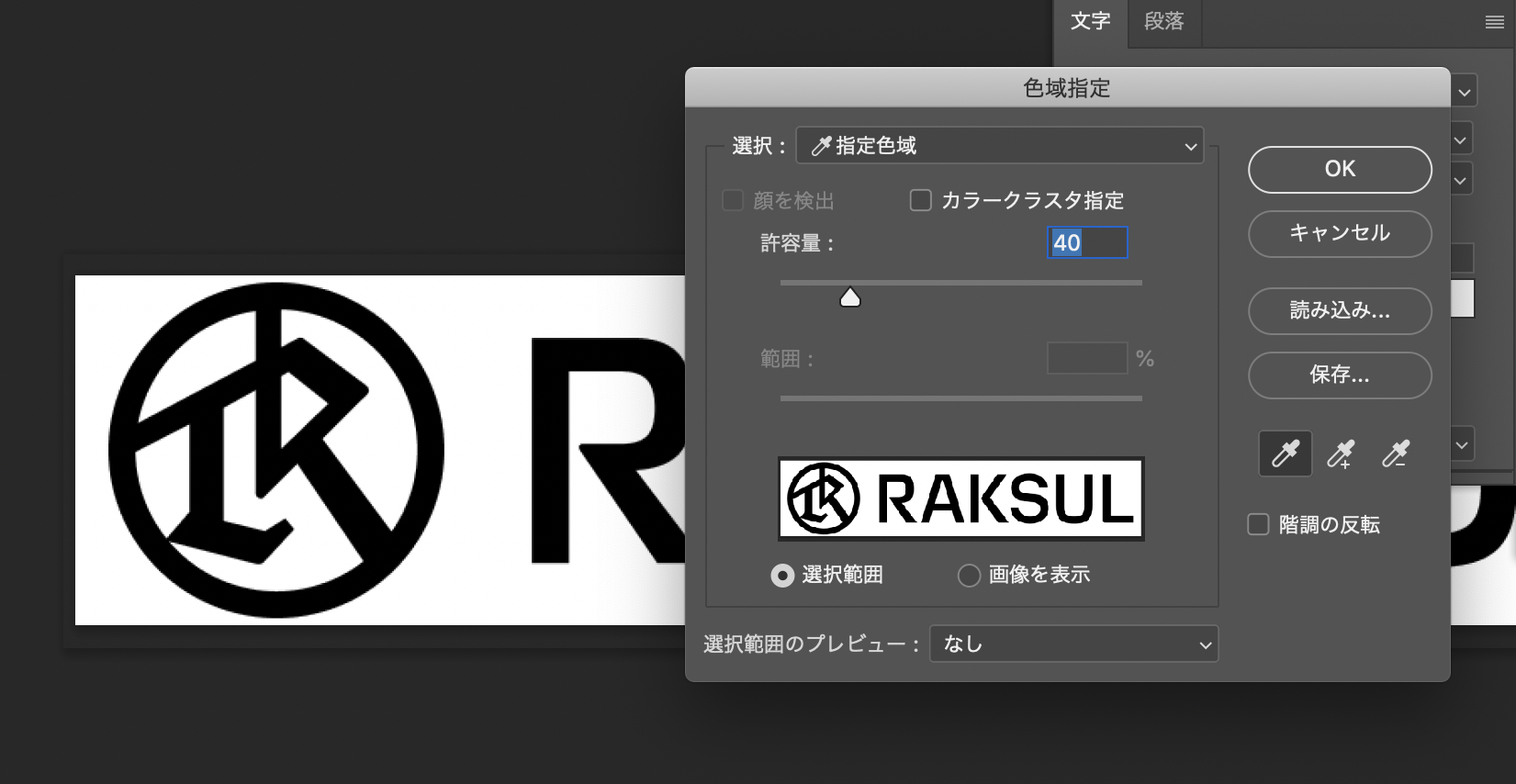The image size is (1516, 784).
Task: Switch to the 段落 tab
Action: pos(1164,22)
